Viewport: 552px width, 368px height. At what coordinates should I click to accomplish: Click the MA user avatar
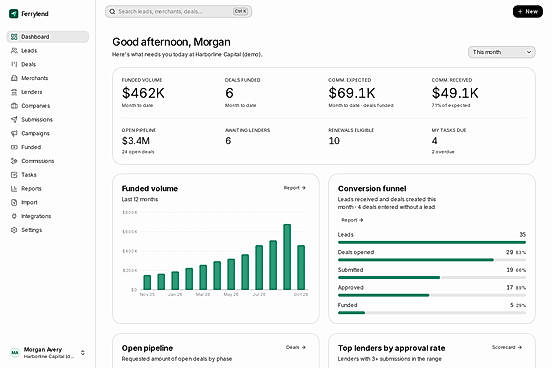14,352
